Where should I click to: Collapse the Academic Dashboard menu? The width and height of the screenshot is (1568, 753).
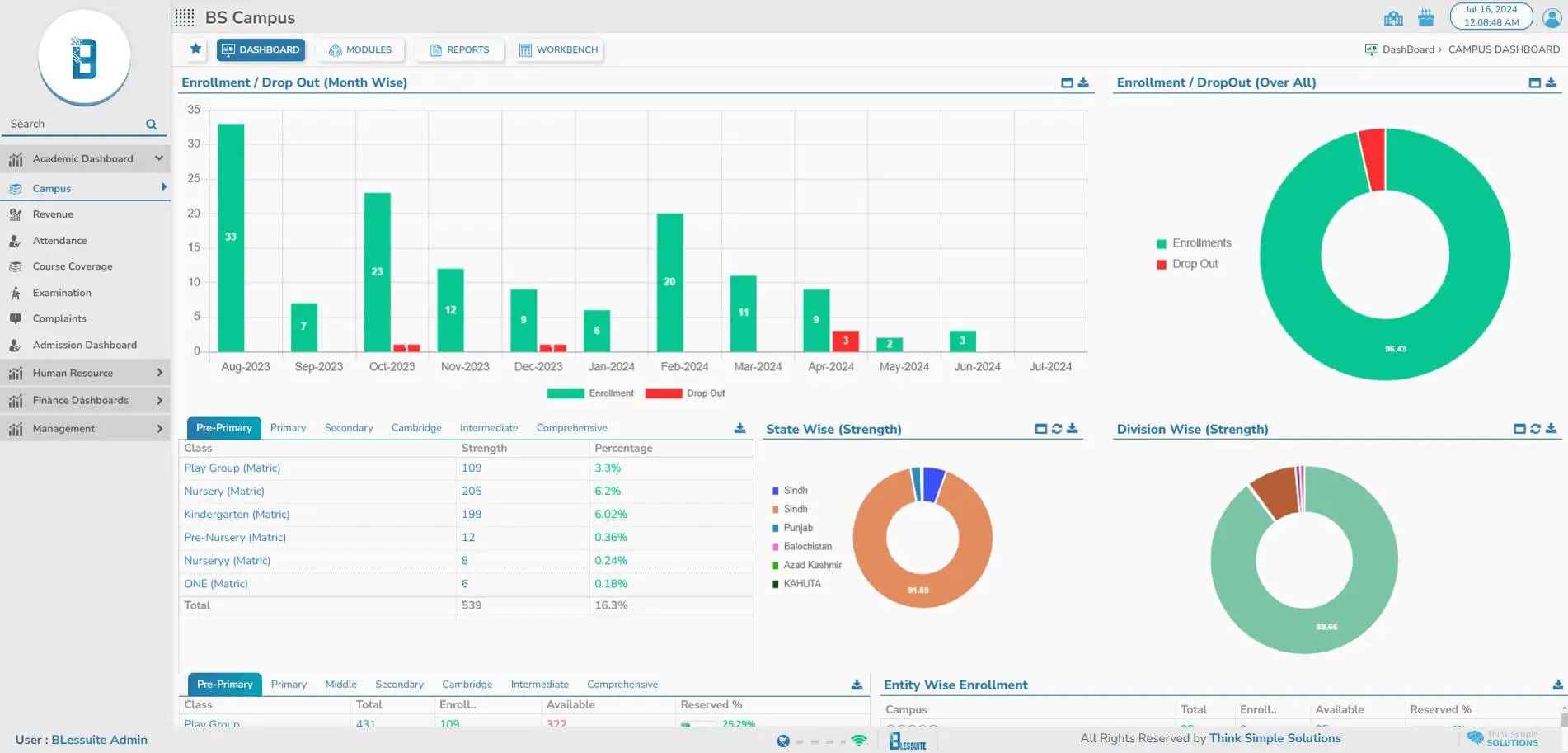coord(158,158)
